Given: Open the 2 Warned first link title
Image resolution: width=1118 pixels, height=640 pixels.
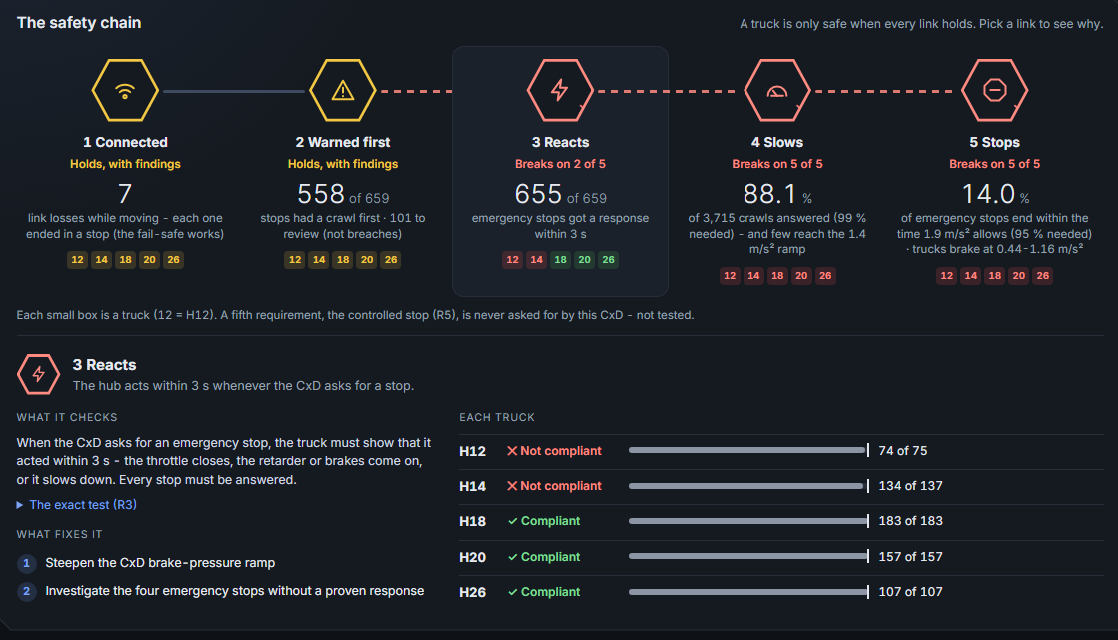Looking at the screenshot, I should (x=343, y=142).
